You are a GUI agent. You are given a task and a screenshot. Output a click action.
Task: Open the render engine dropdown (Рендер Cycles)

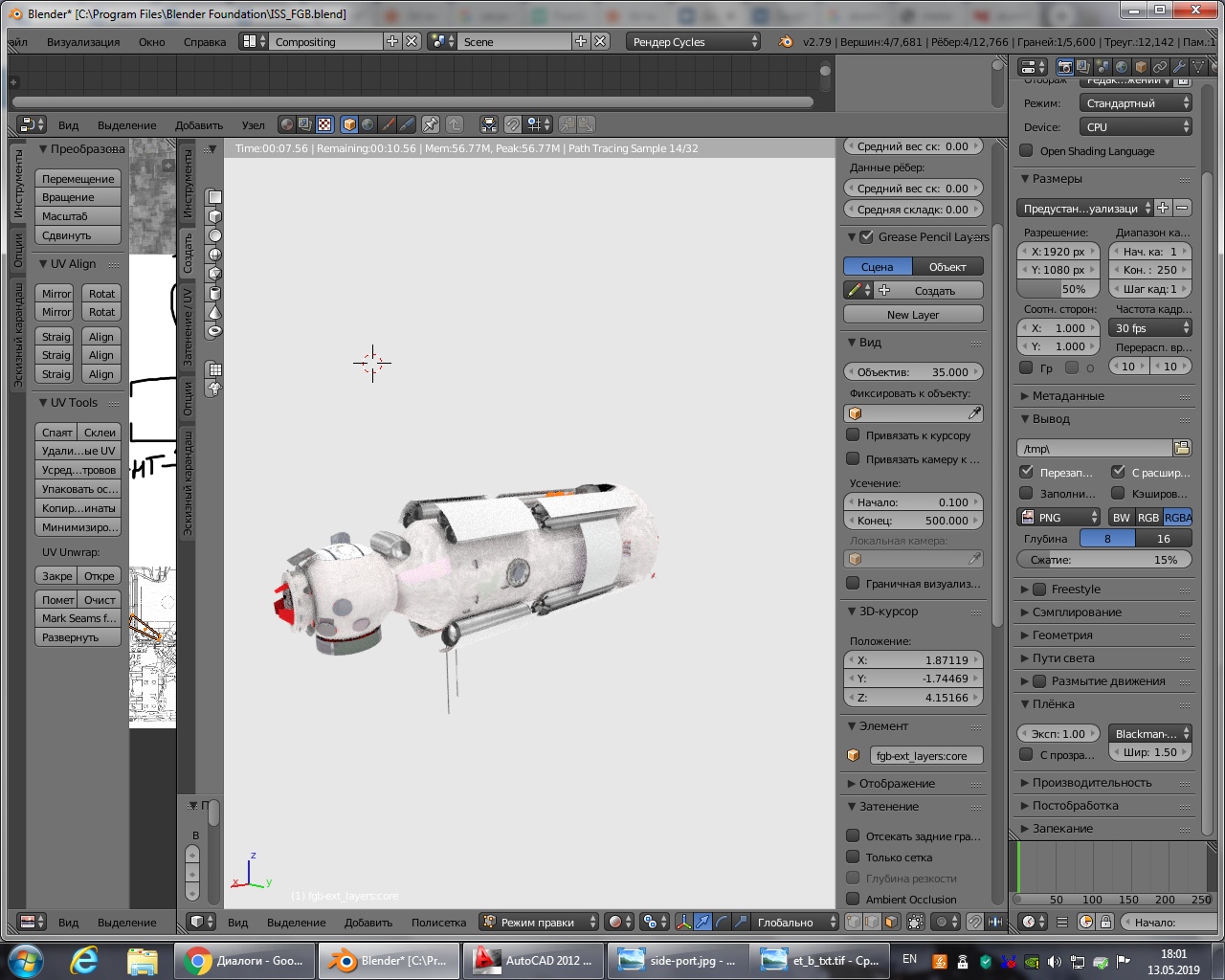pos(694,41)
